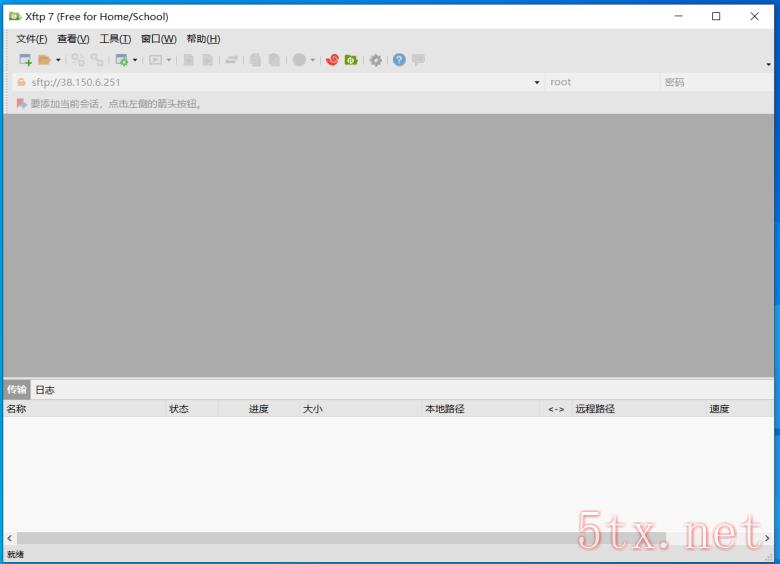The width and height of the screenshot is (780, 564).
Task: Click the session hint text 要添加当前会话
Action: click(x=115, y=103)
